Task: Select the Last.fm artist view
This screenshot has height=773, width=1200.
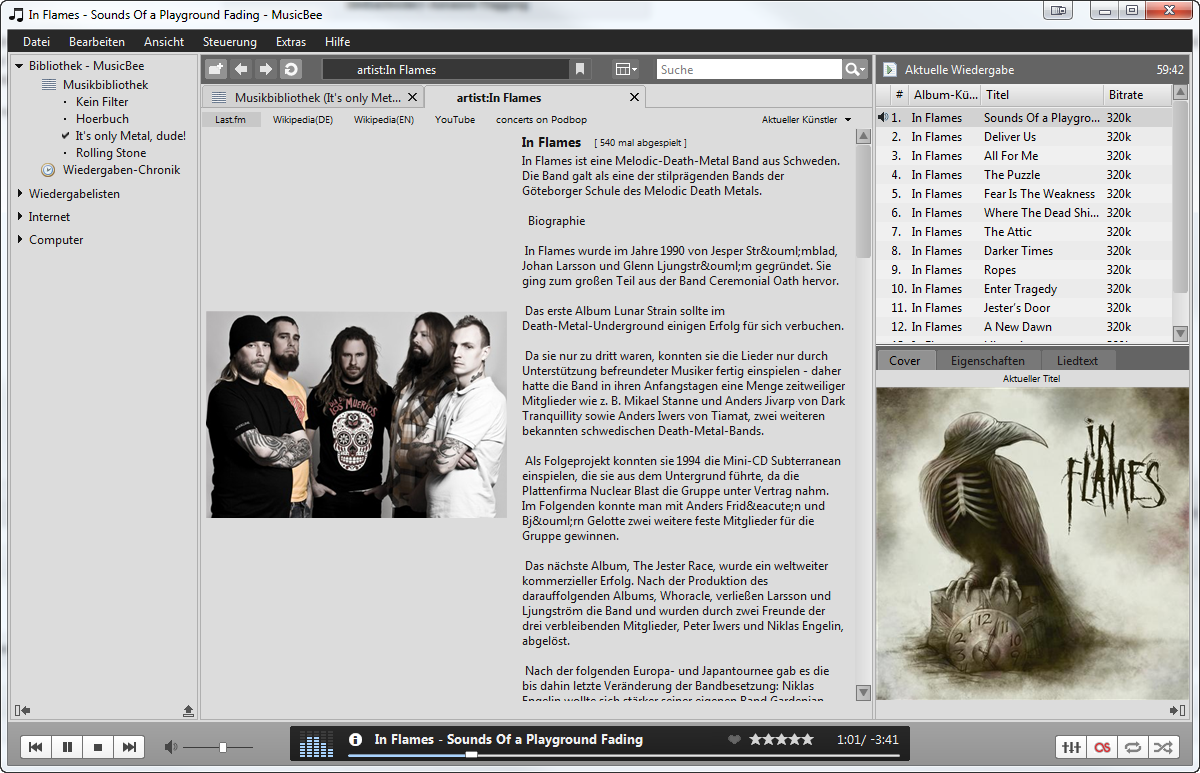Action: pyautogui.click(x=231, y=120)
